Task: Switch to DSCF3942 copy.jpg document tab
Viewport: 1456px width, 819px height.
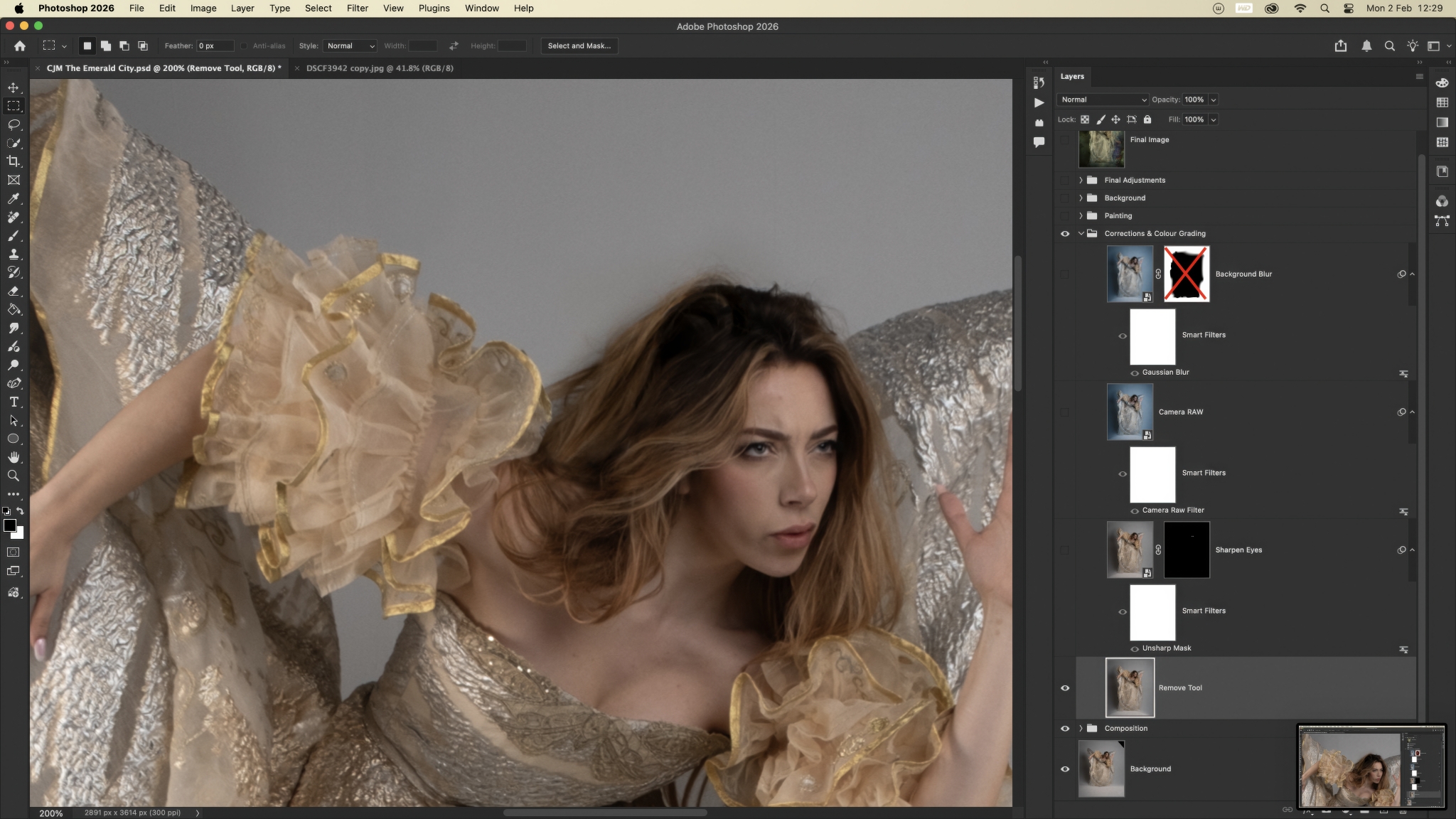Action: [x=380, y=68]
